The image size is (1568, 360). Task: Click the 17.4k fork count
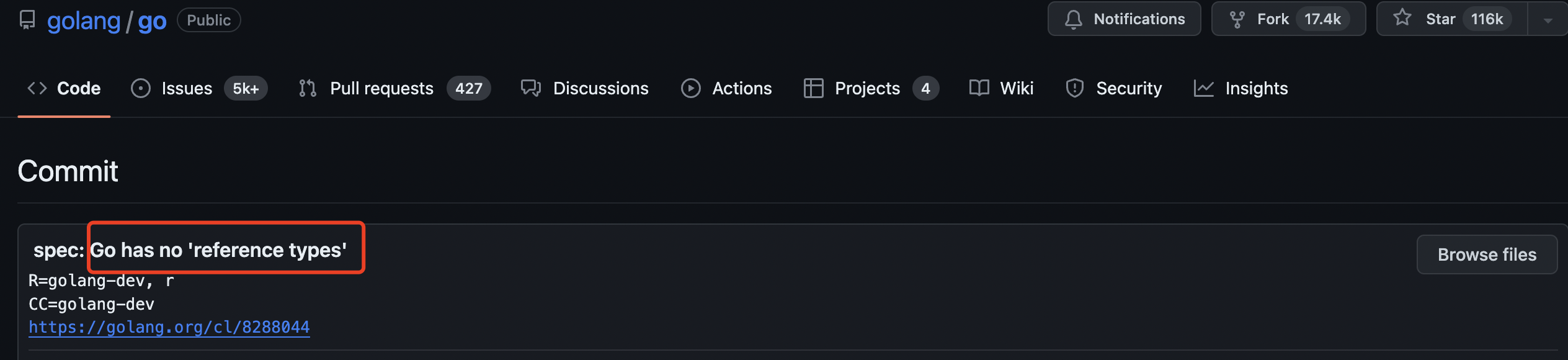coord(1322,19)
